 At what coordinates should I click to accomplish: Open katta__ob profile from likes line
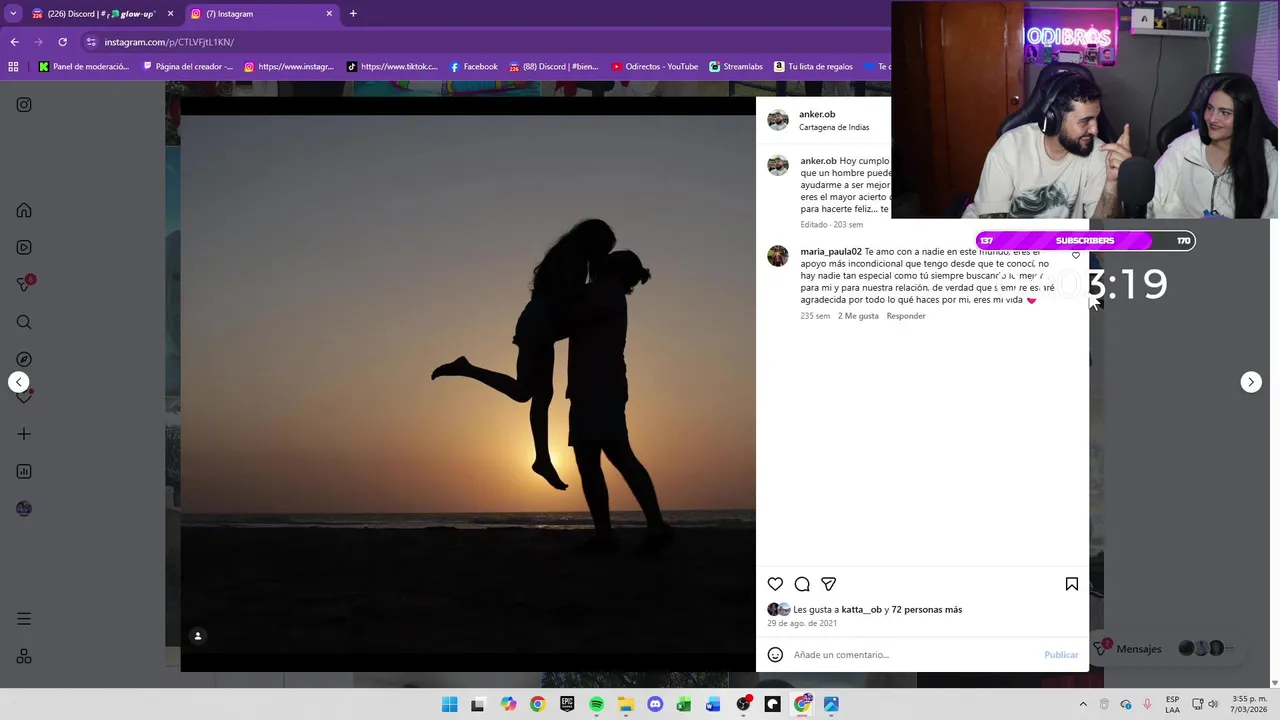click(x=861, y=610)
